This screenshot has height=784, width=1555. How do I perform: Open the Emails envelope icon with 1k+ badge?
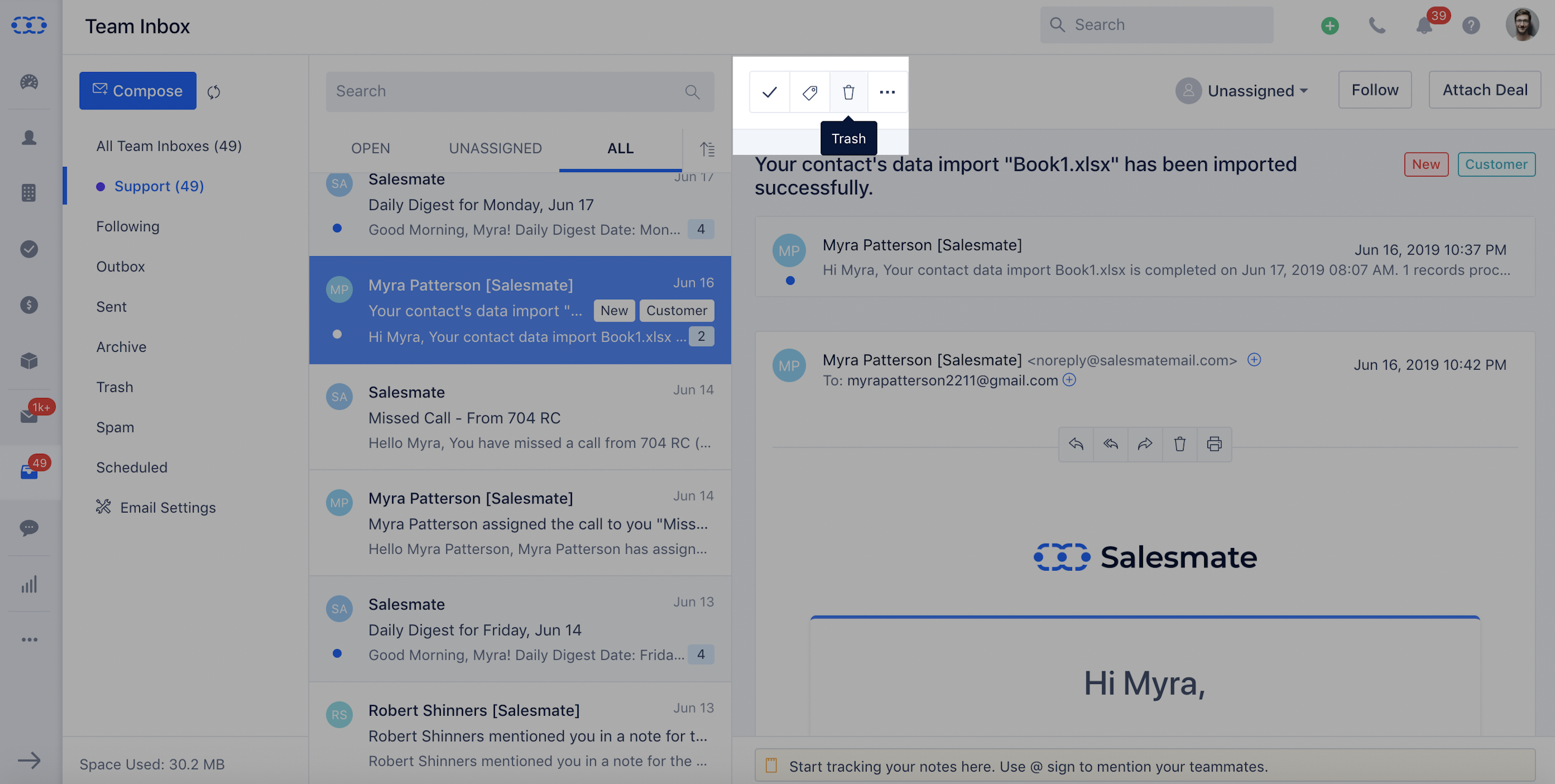tap(29, 416)
